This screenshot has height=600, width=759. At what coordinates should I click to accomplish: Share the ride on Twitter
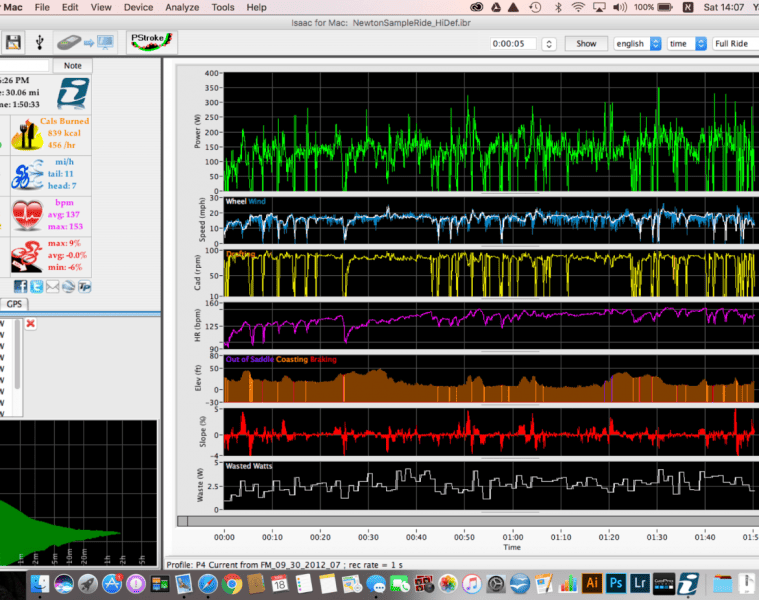(x=35, y=287)
